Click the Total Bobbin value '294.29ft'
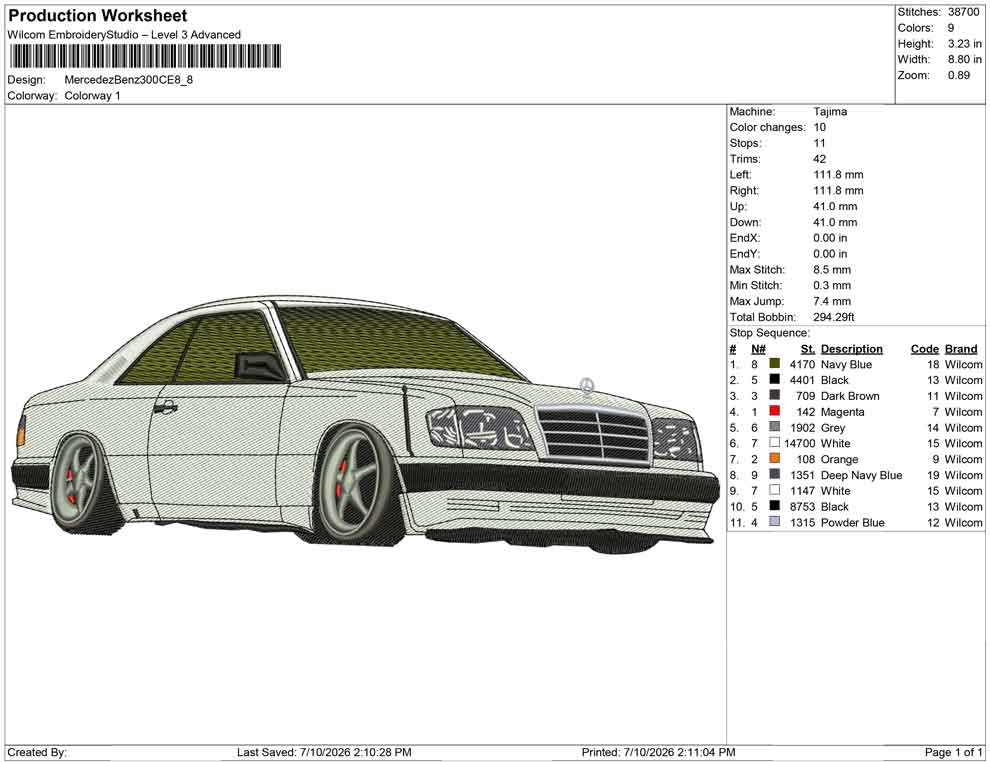The width and height of the screenshot is (990, 762). click(833, 317)
